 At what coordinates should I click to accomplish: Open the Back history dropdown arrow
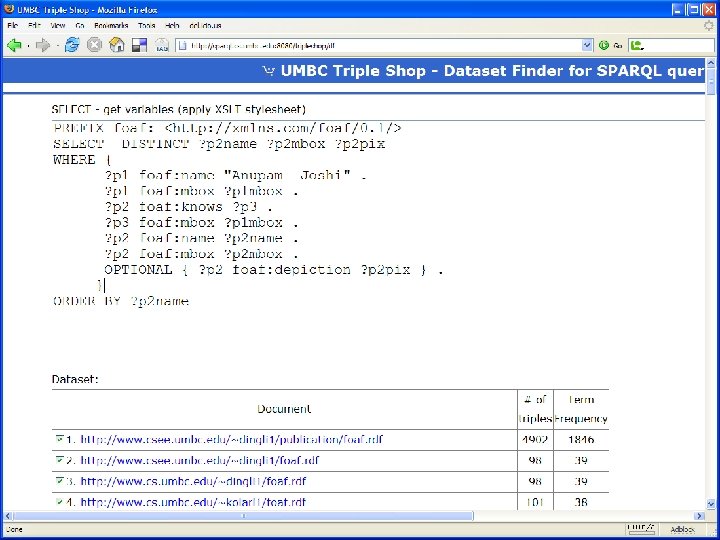click(28, 46)
